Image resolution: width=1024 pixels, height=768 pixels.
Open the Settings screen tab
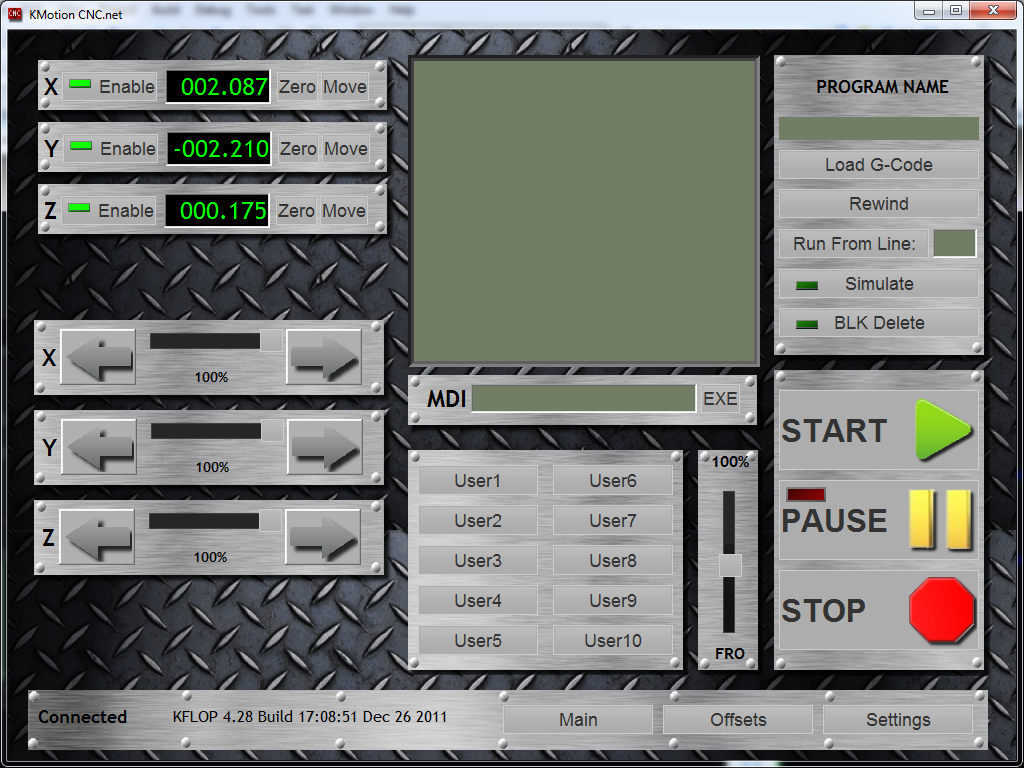[x=897, y=720]
